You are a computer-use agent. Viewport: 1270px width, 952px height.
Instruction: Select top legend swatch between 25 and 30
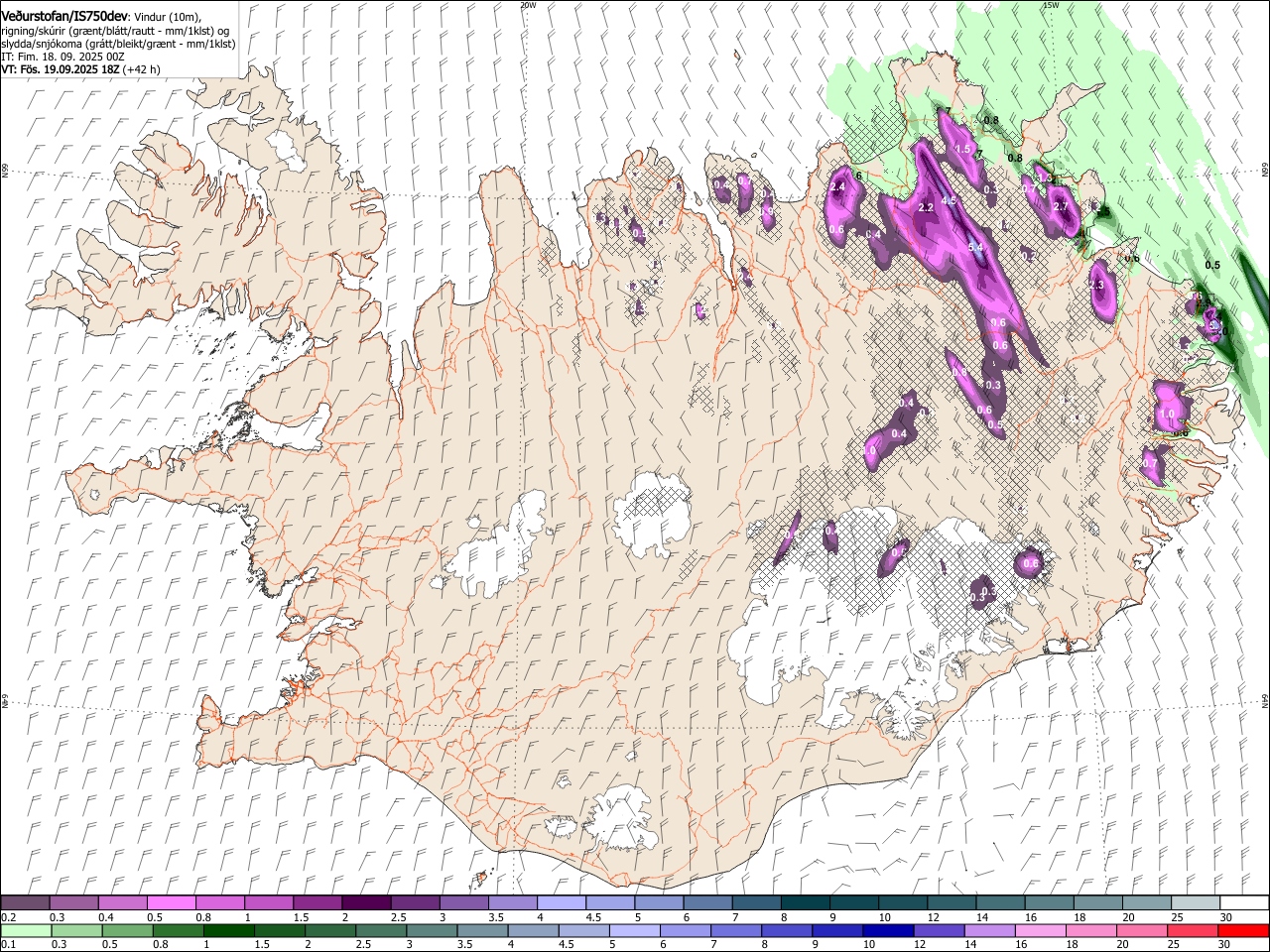[1197, 903]
